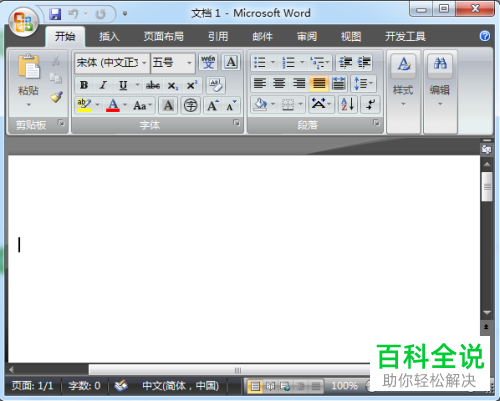Toggle underline formatting

click(123, 85)
